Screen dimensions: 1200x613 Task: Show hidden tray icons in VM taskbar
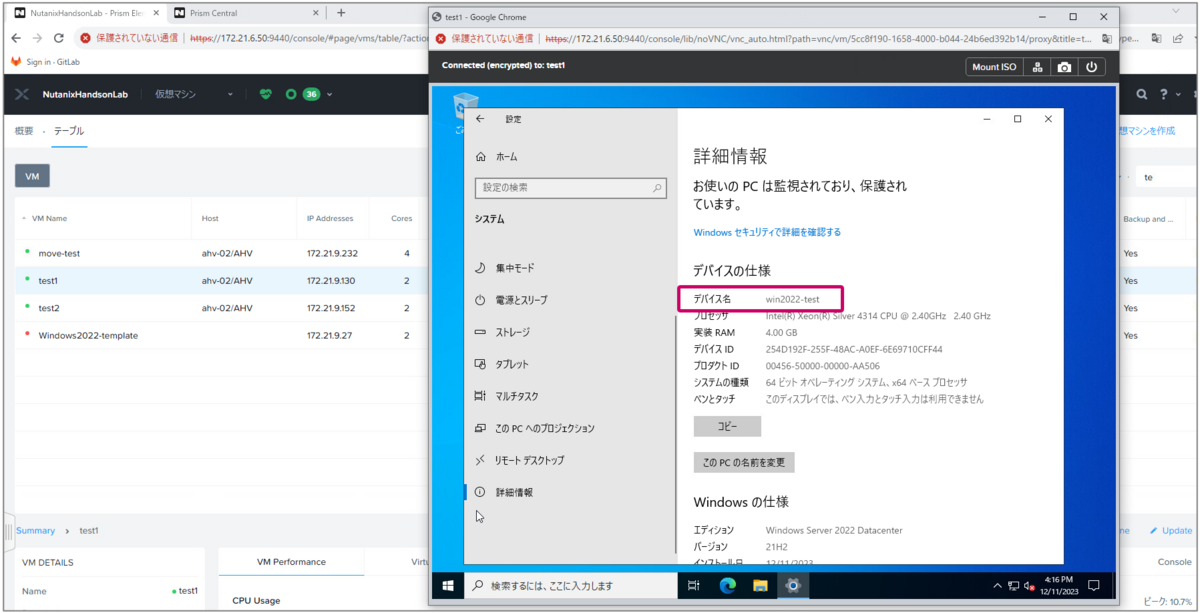pos(997,586)
